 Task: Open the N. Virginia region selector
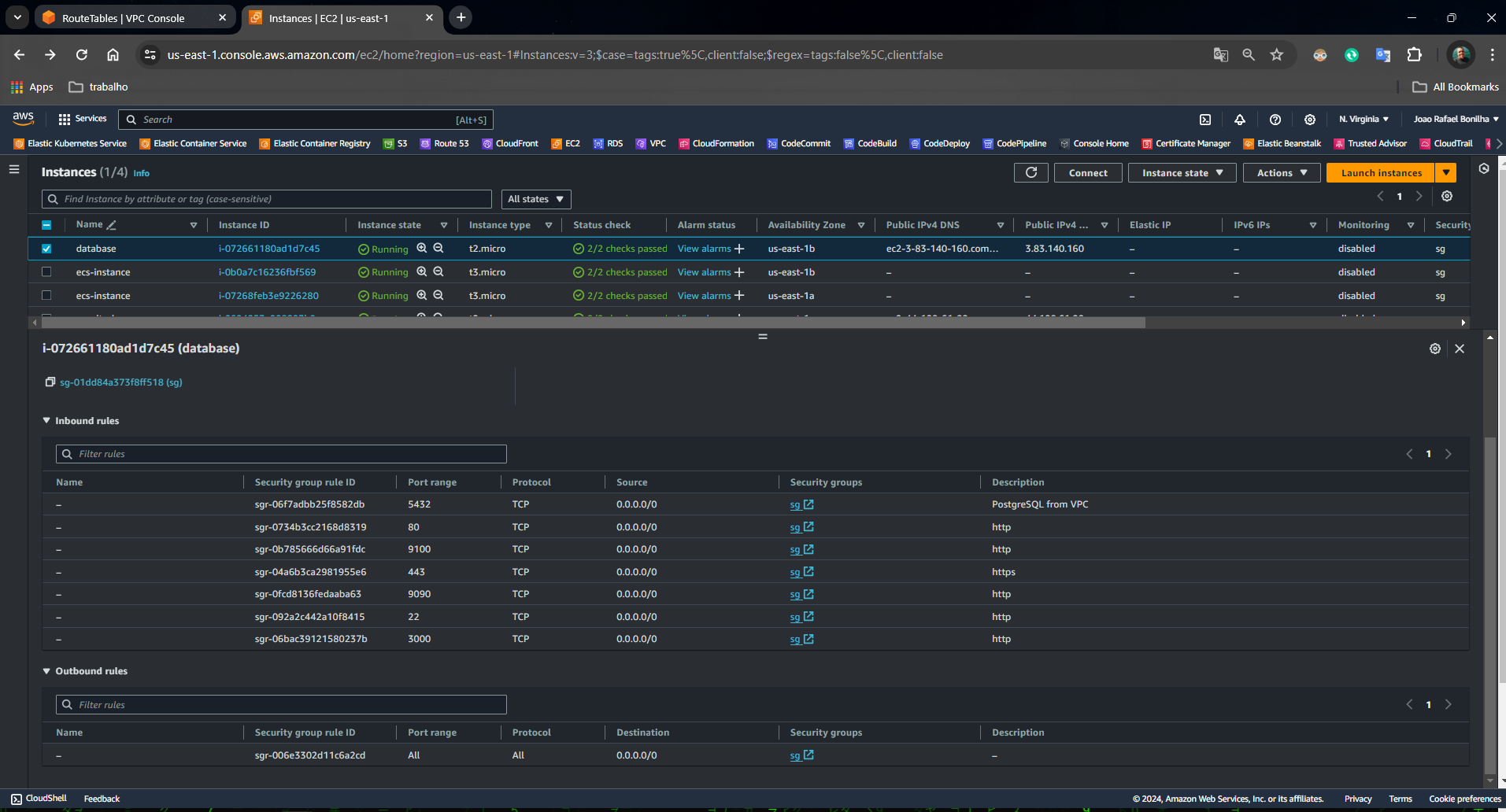1364,120
